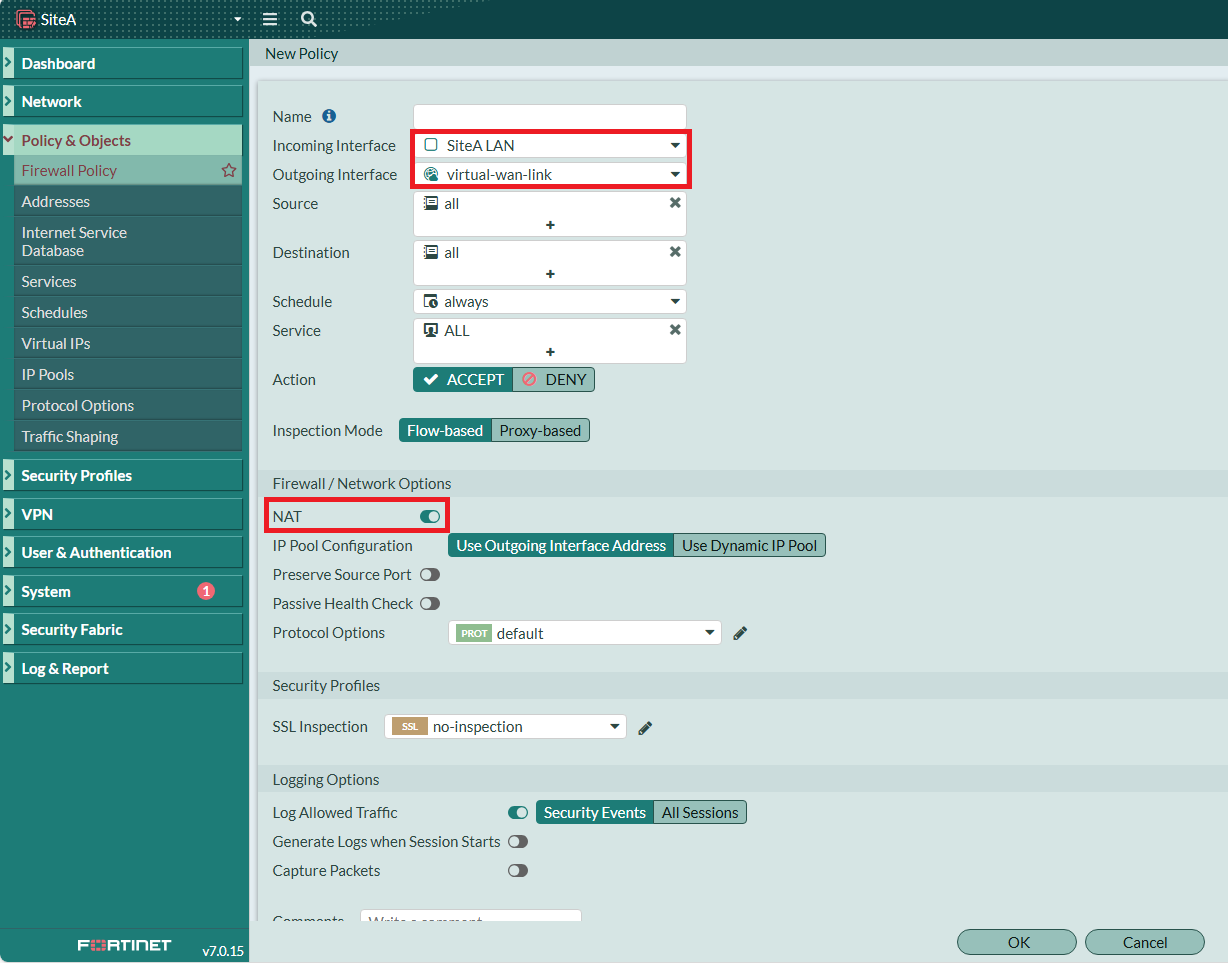Viewport: 1228px width, 963px height.
Task: Add a destination with the plus icon
Action: coord(550,274)
